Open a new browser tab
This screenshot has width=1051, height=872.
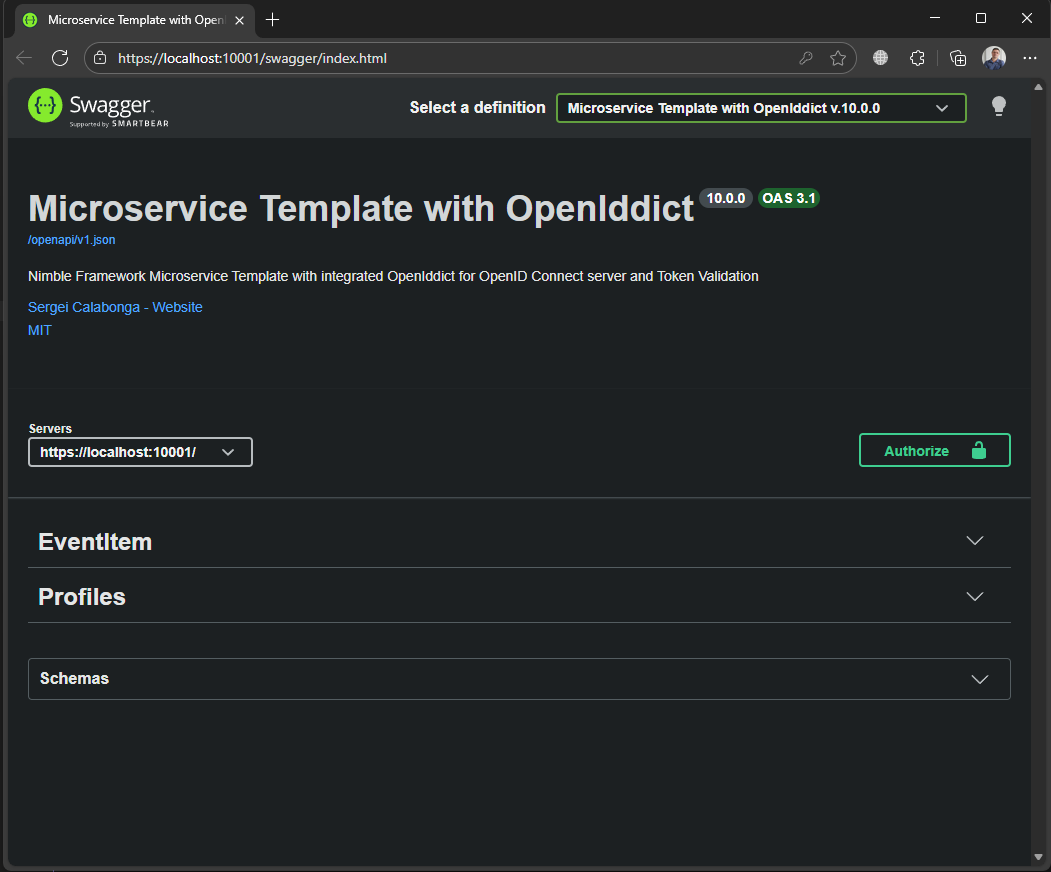273,19
